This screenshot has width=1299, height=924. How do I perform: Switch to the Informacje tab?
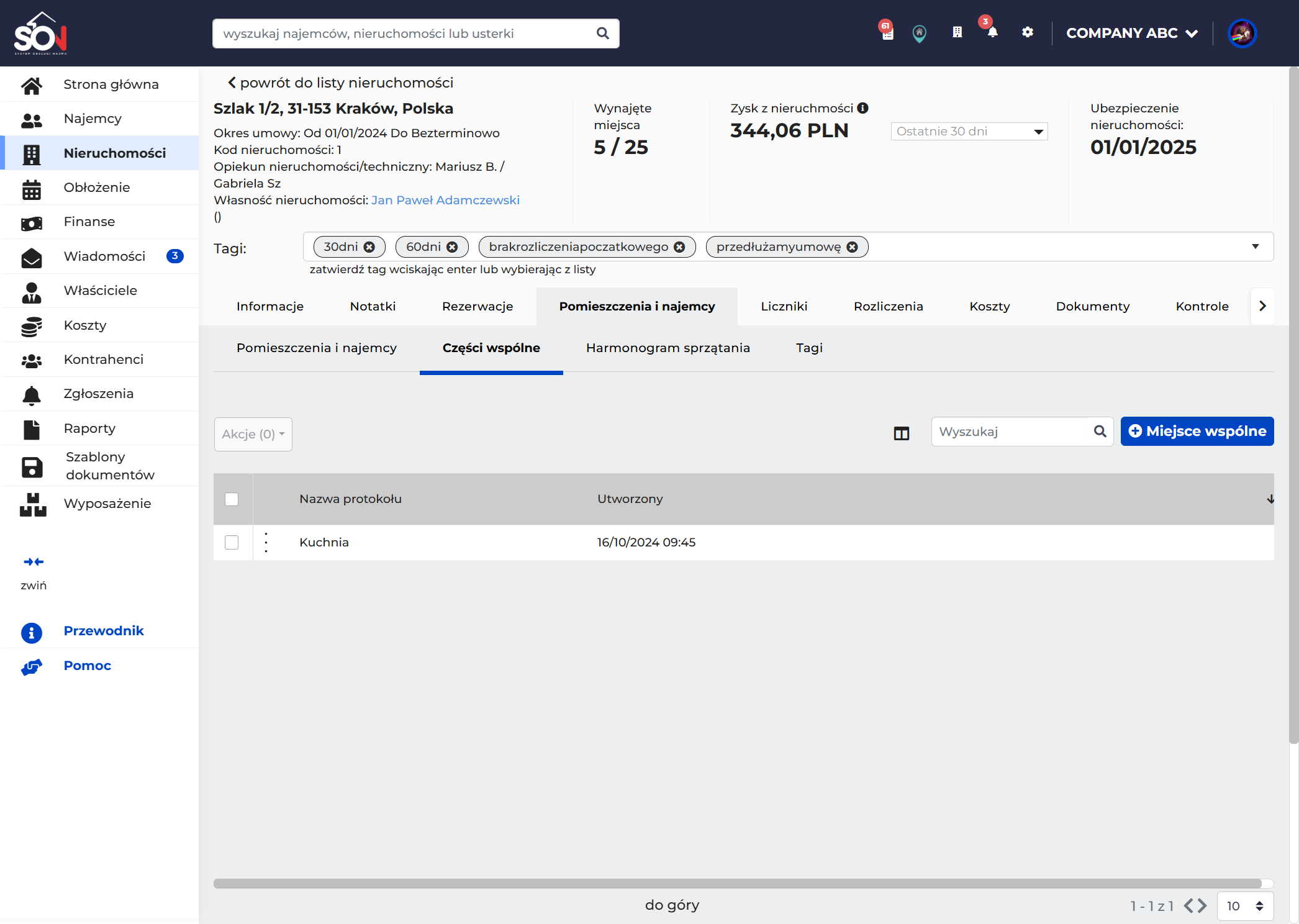270,306
